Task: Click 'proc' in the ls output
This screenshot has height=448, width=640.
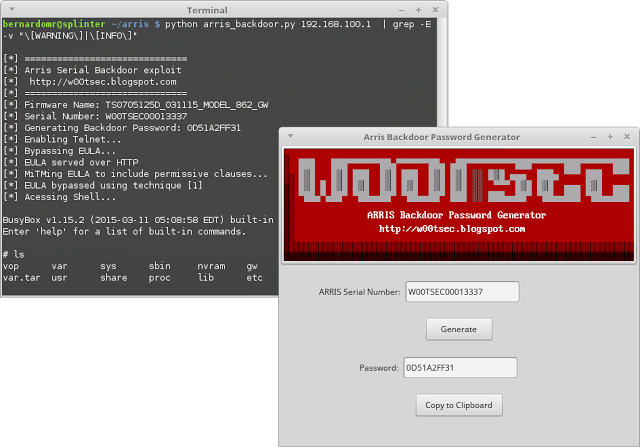Action: [x=160, y=279]
